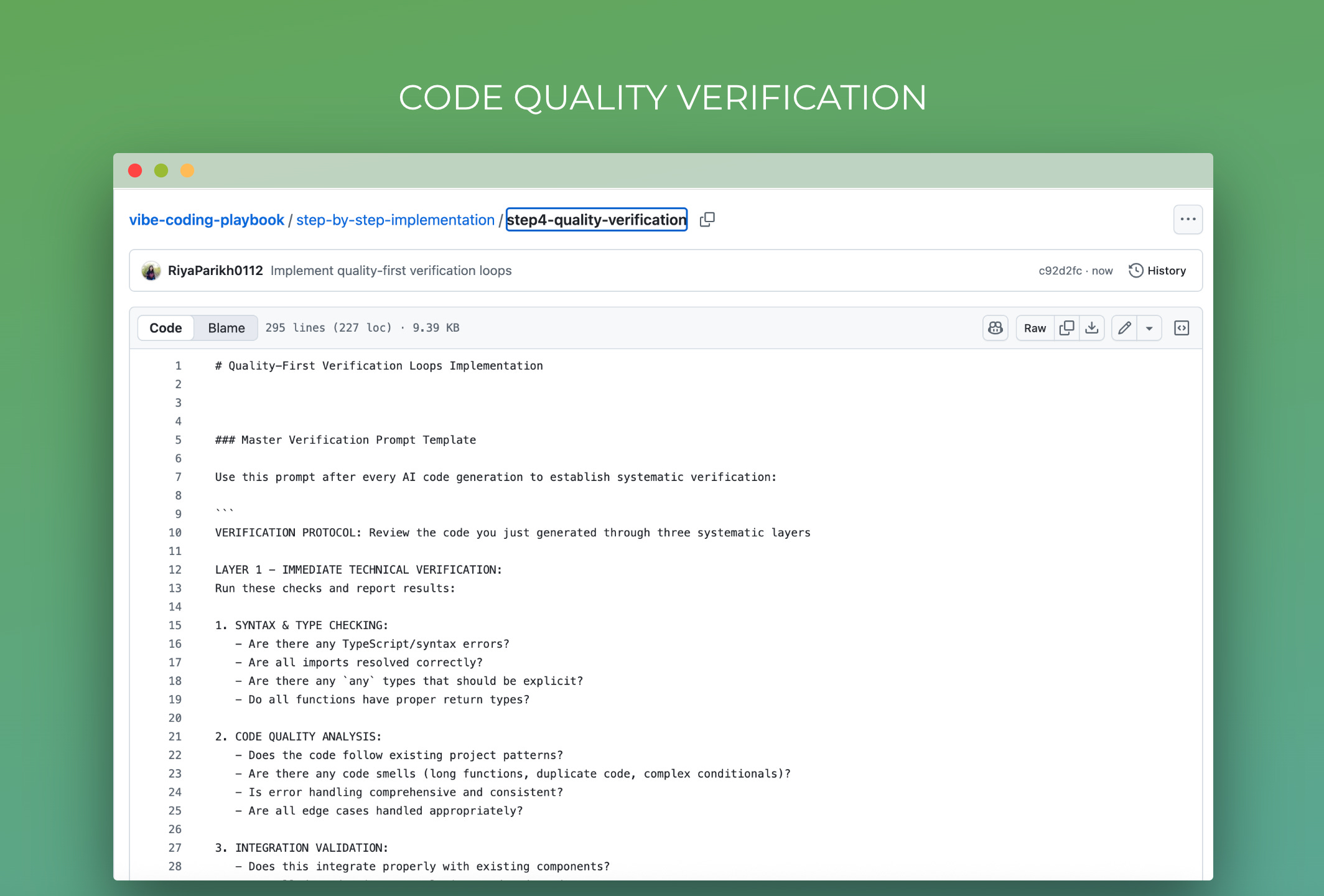Open commit hash c92d2fc
Image resolution: width=1324 pixels, height=896 pixels.
1060,271
